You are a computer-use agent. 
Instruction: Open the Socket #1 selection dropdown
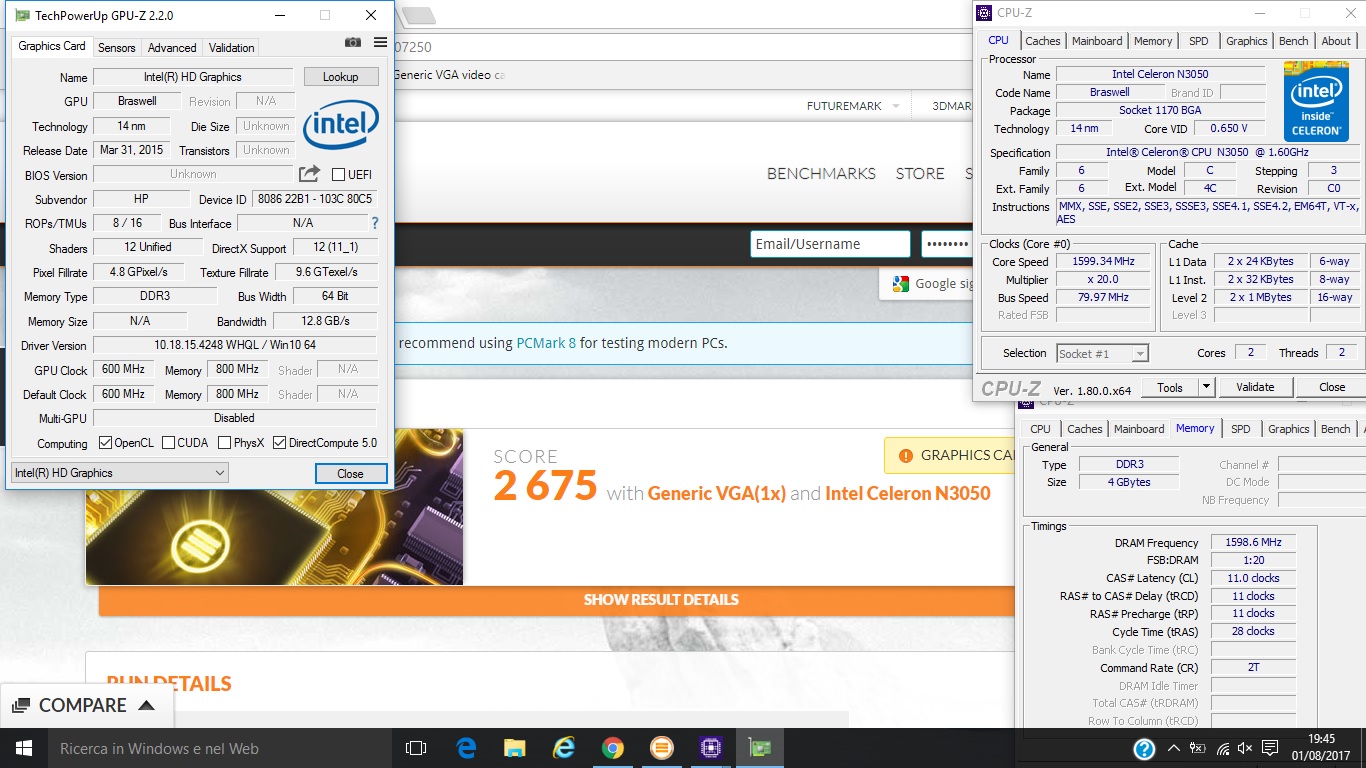point(1102,353)
